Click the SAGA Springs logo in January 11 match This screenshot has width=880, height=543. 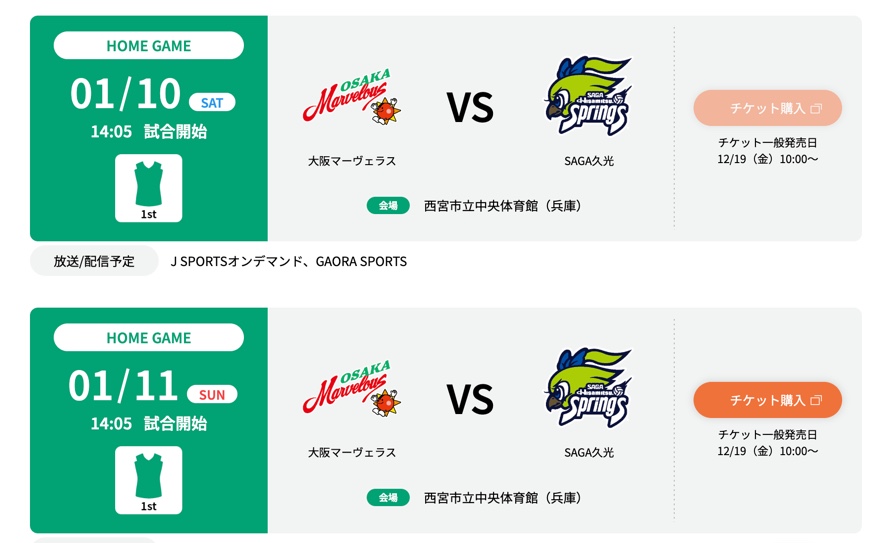tap(589, 389)
